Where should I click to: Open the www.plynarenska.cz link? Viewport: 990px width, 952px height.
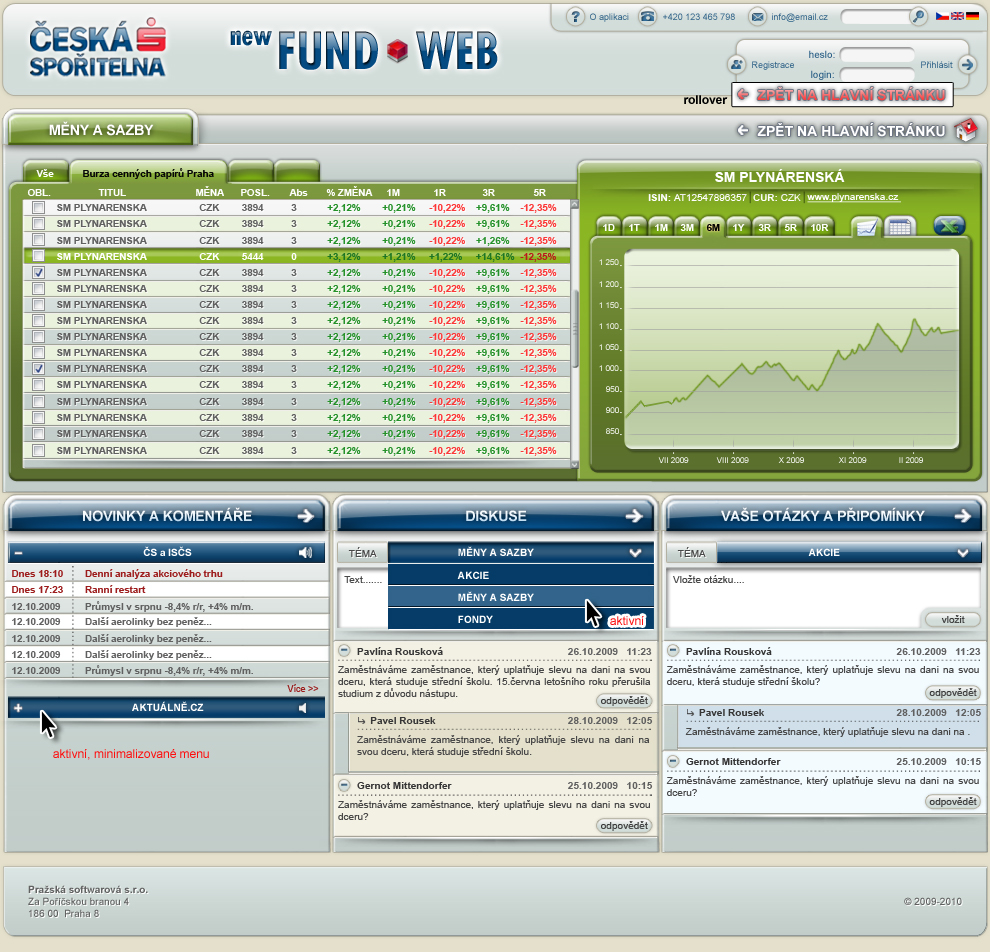pos(852,197)
